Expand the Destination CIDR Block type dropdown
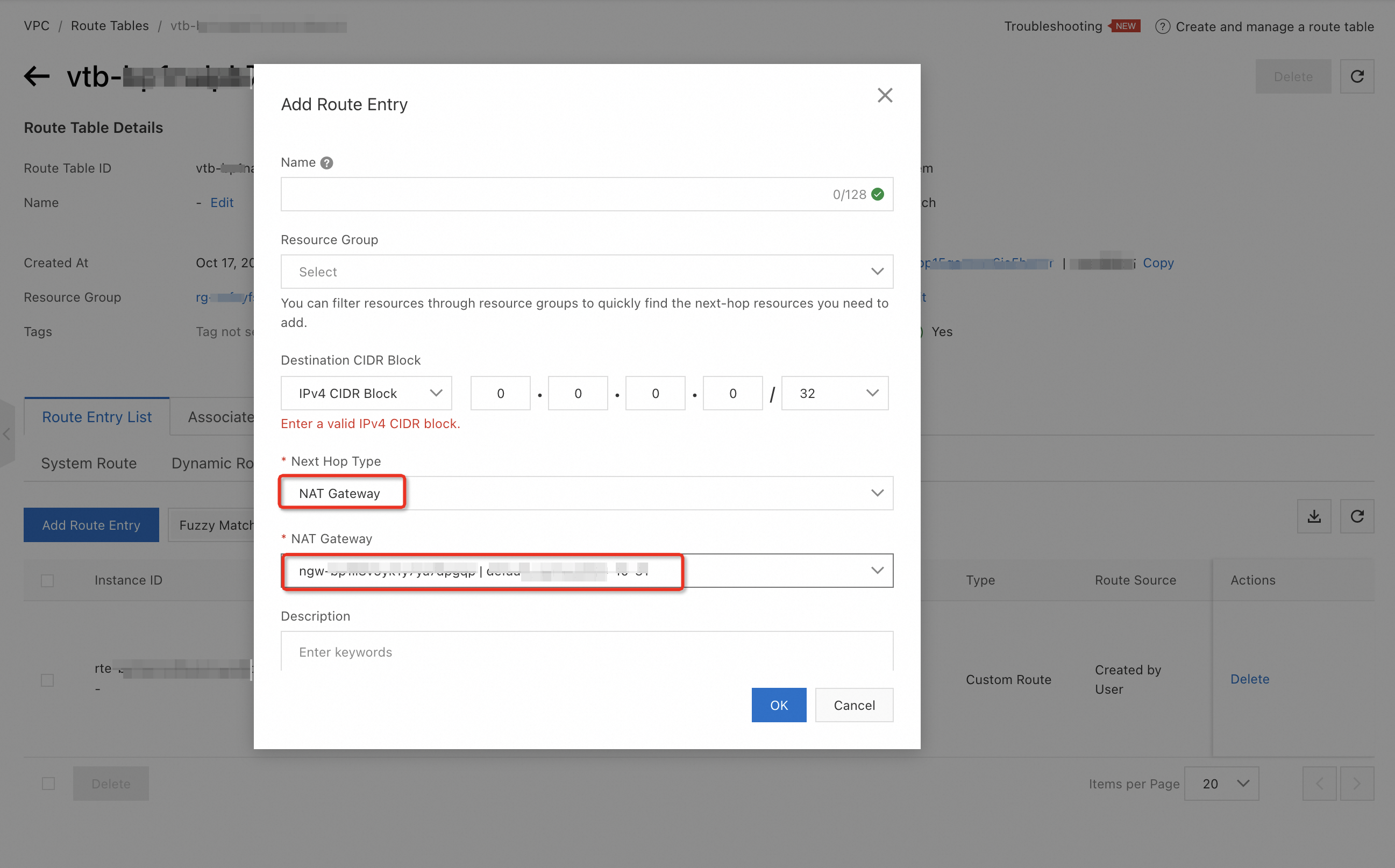Viewport: 1395px width, 868px height. coord(366,392)
